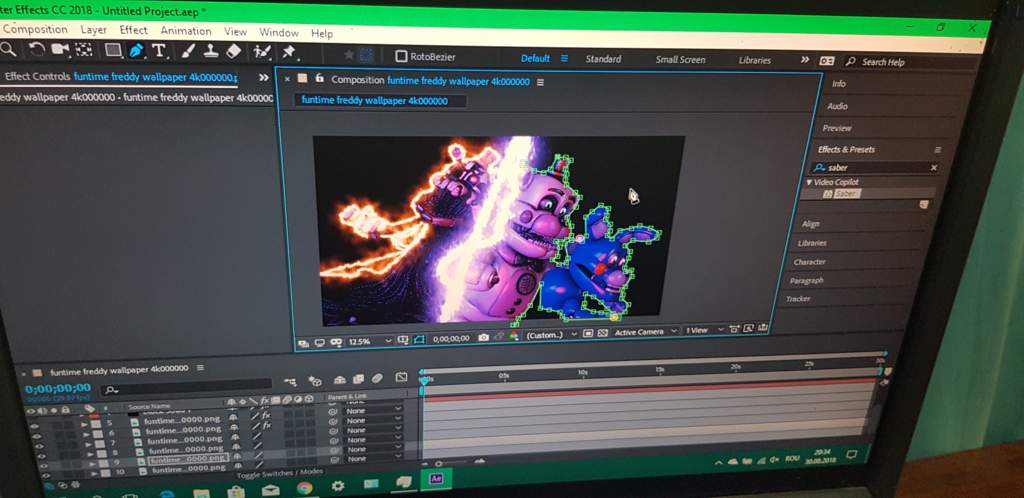This screenshot has height=498, width=1024.
Task: Pick the Clone Stamp tool
Action: (209, 51)
